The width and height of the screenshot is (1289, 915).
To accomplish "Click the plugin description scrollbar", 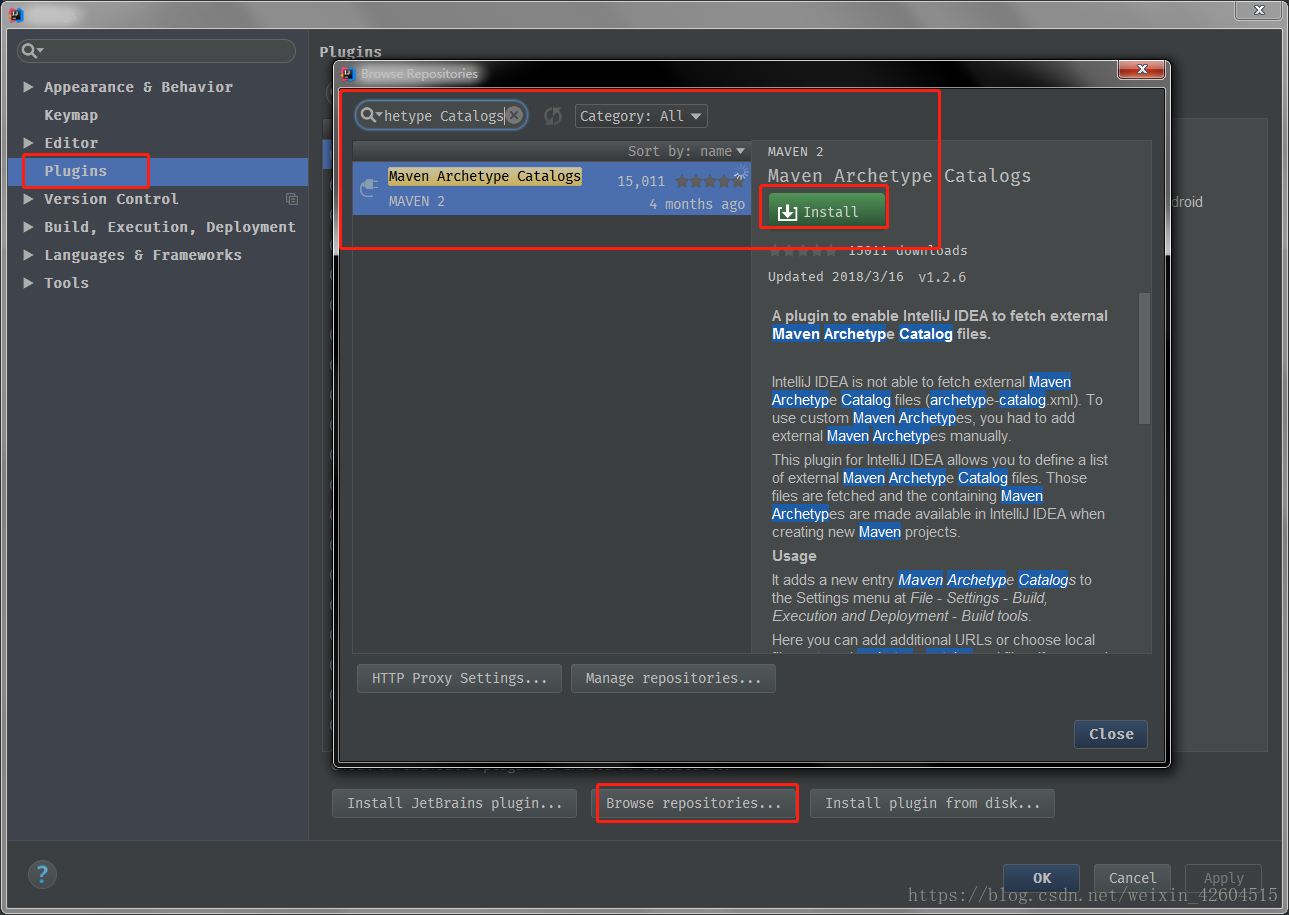I will point(1144,358).
